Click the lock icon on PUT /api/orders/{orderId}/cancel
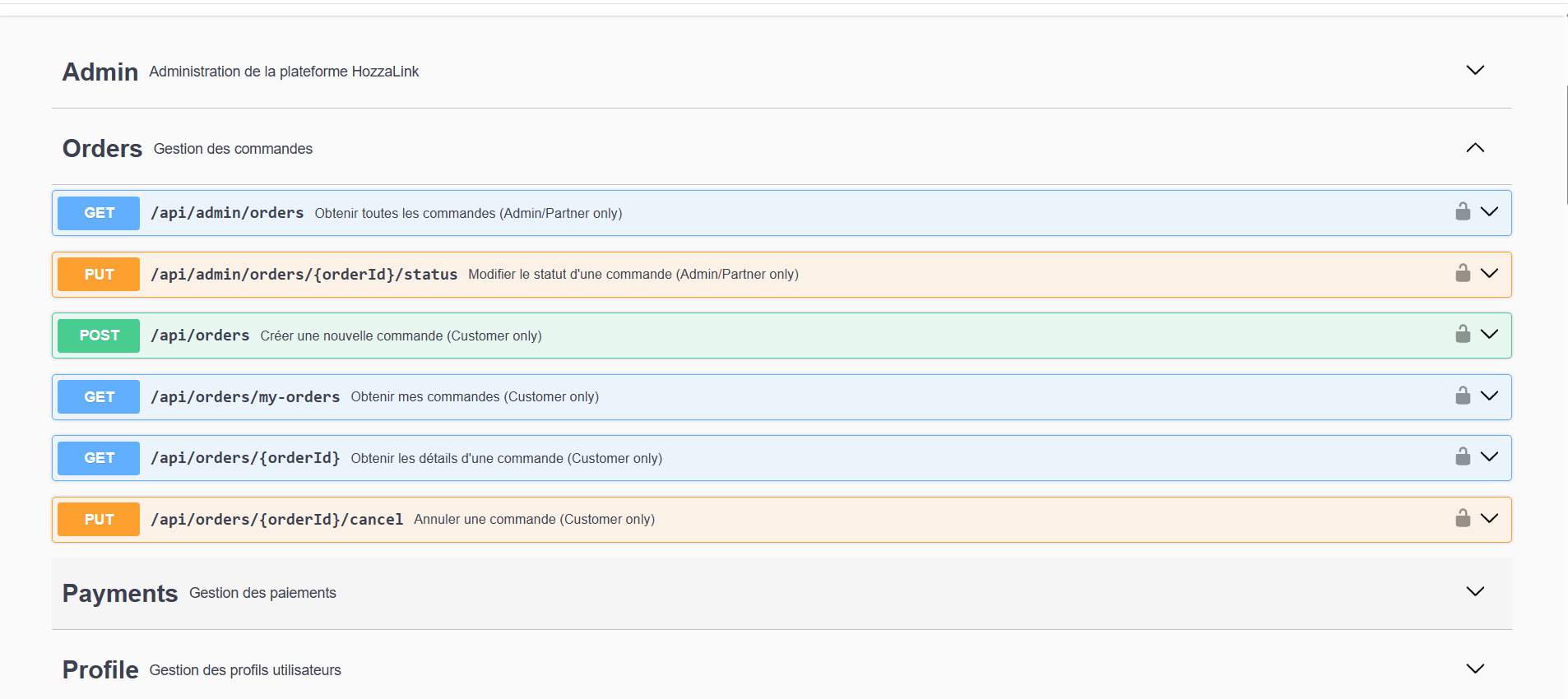 tap(1463, 518)
